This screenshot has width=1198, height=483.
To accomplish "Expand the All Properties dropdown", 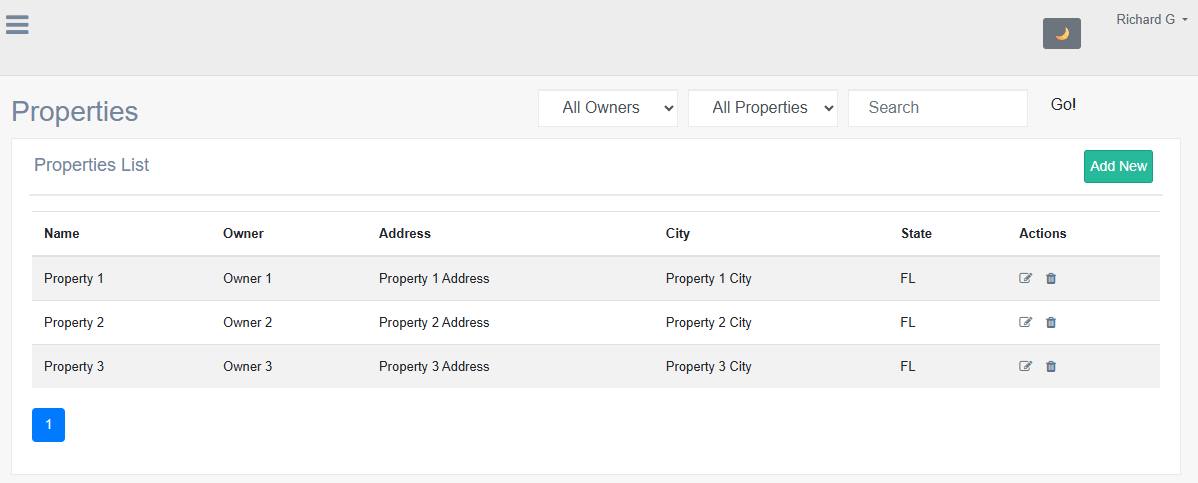I will [762, 108].
